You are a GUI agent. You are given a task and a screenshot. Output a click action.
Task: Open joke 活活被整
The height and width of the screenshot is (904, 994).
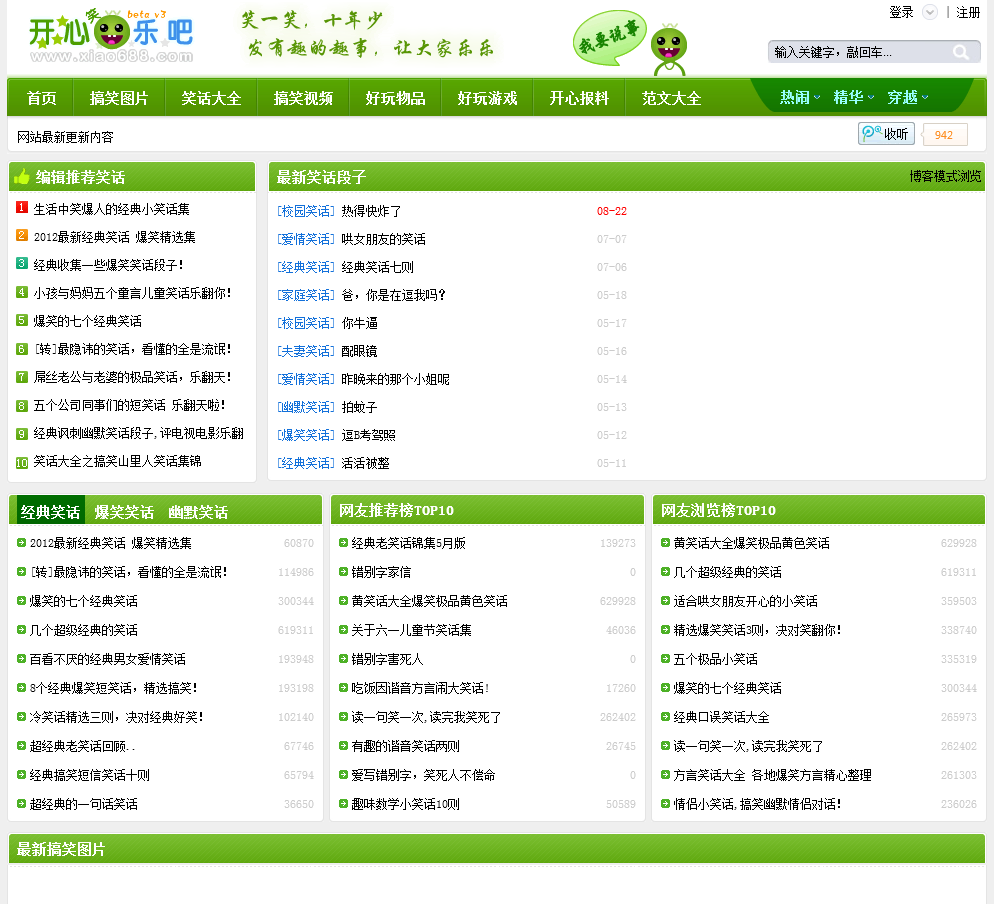pyautogui.click(x=365, y=463)
